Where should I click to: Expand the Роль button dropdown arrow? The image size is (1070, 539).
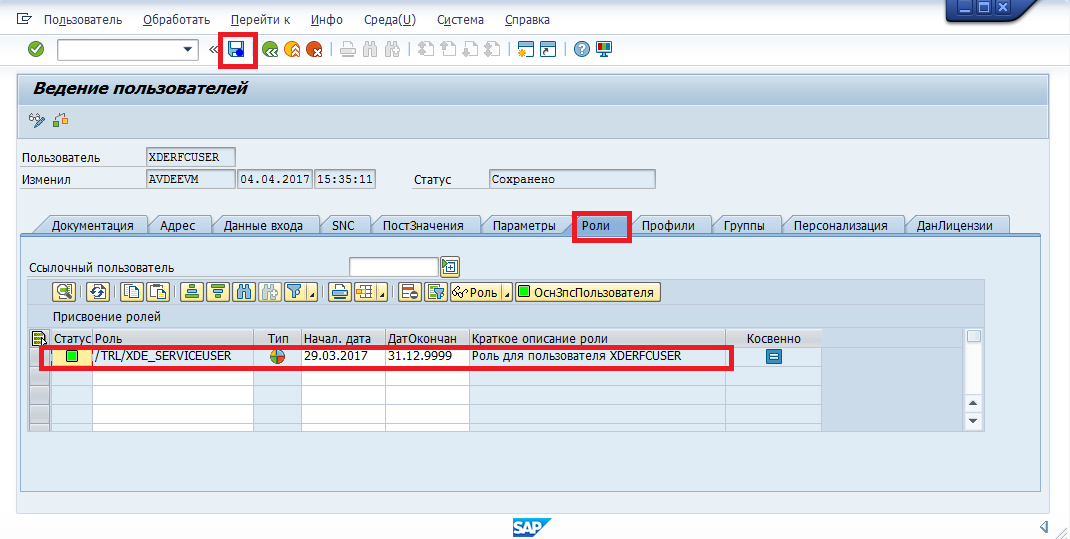point(506,293)
